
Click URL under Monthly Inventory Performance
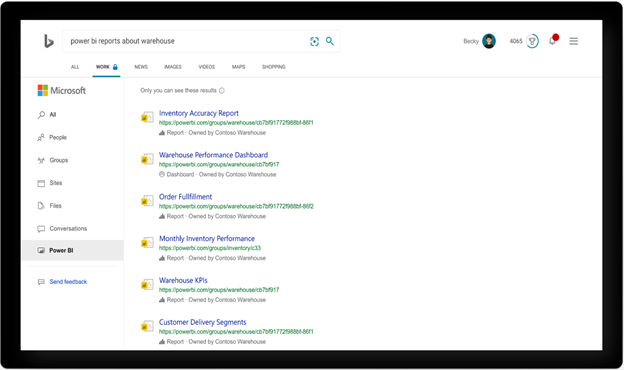click(x=210, y=248)
